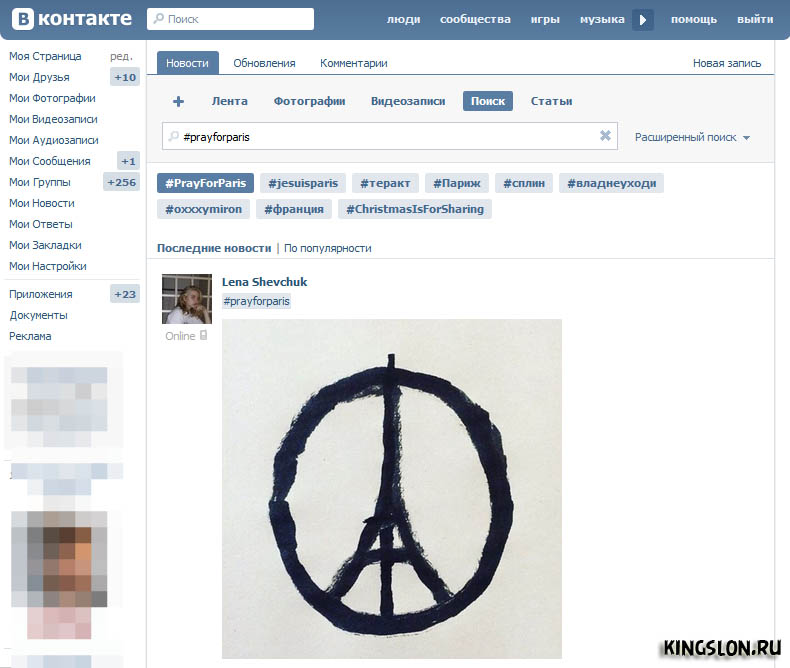Screen dimensions: 790x668
Task: Select the #PrayForParis hashtag chip
Action: click(206, 183)
